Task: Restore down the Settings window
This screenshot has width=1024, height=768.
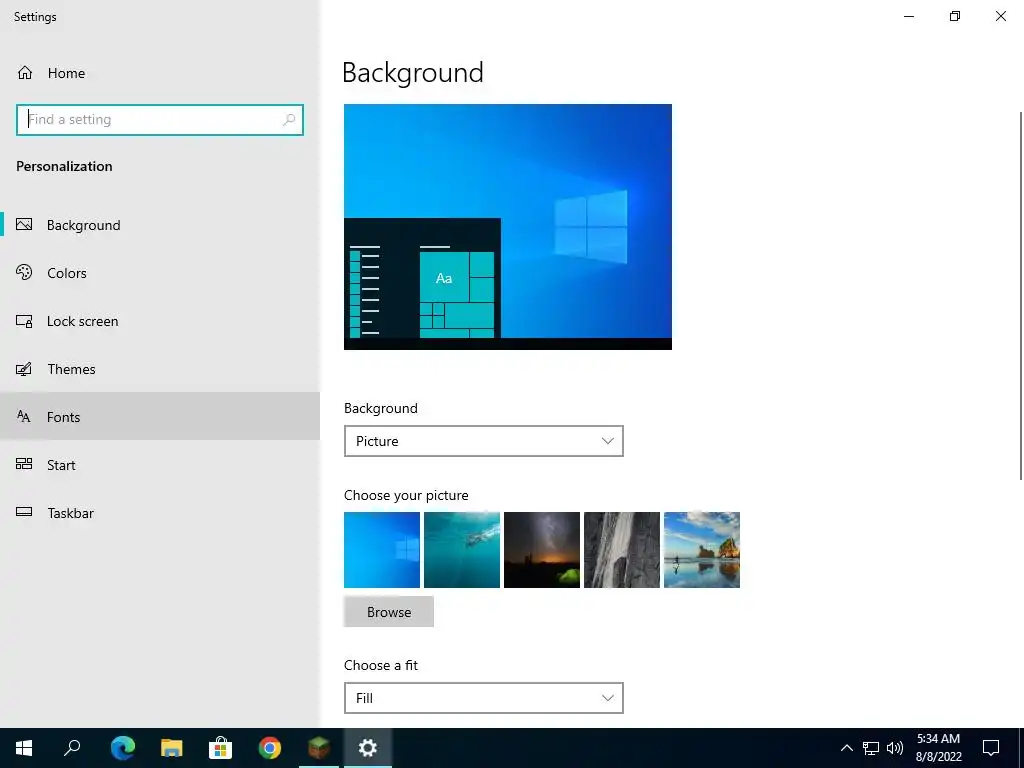Action: coord(955,16)
